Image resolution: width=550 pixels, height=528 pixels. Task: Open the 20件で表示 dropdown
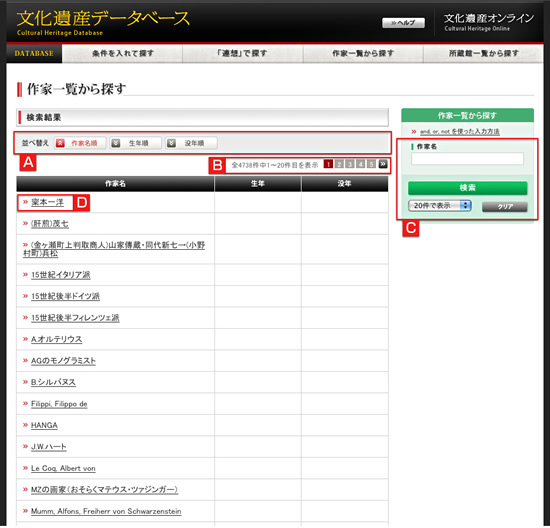[440, 206]
